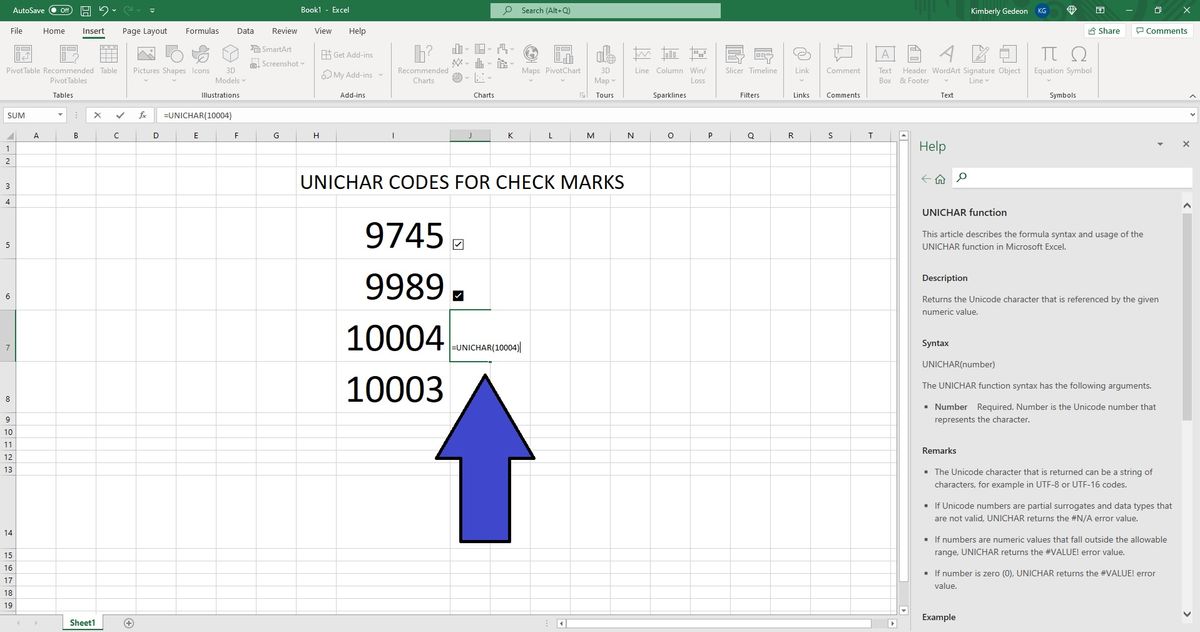The height and width of the screenshot is (632, 1200).
Task: Add a Text Box
Action: (884, 62)
